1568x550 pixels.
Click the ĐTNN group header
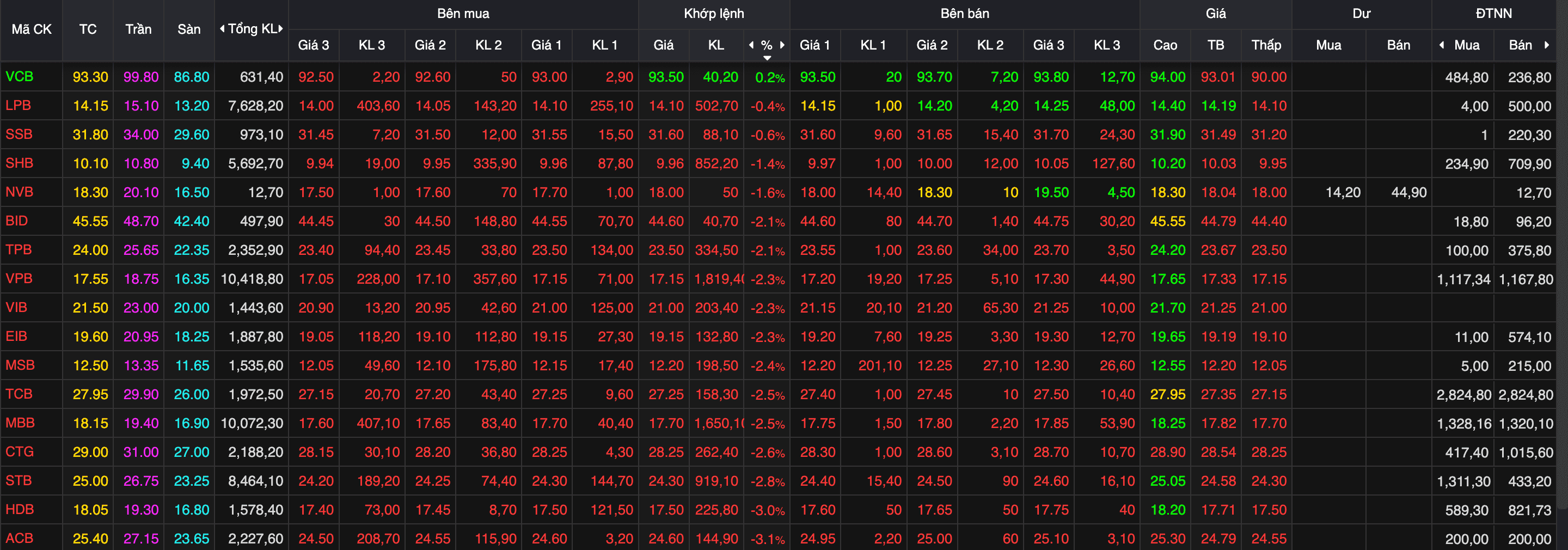tap(1494, 14)
